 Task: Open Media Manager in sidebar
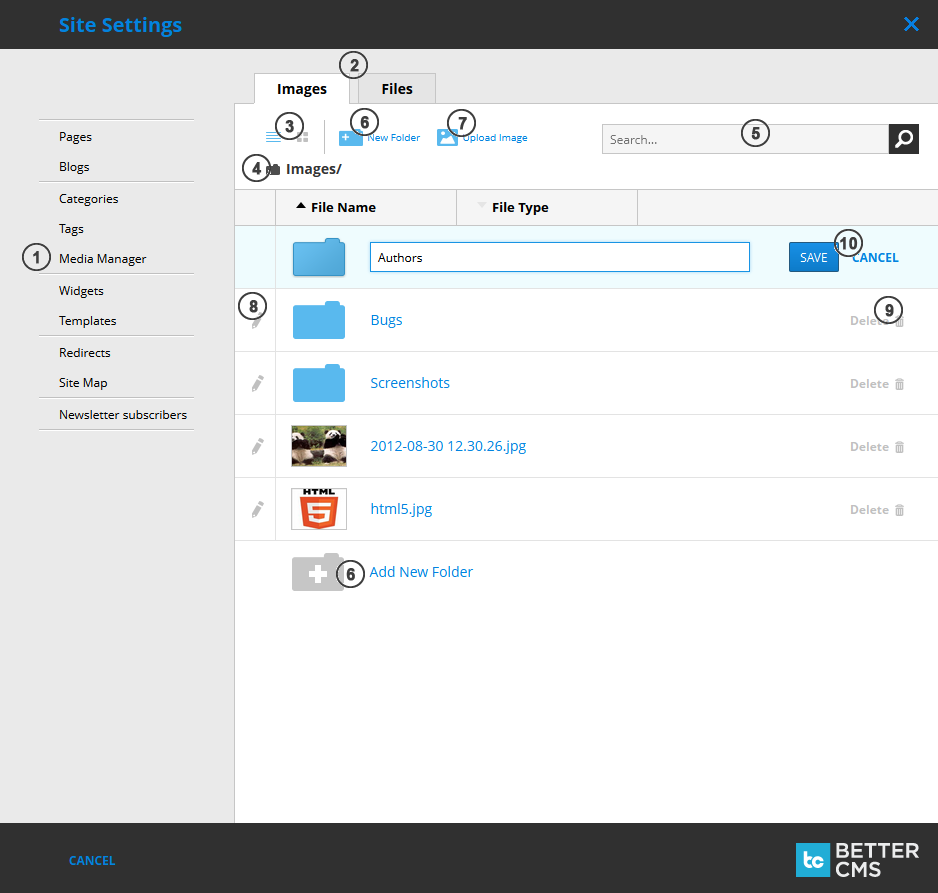point(102,259)
